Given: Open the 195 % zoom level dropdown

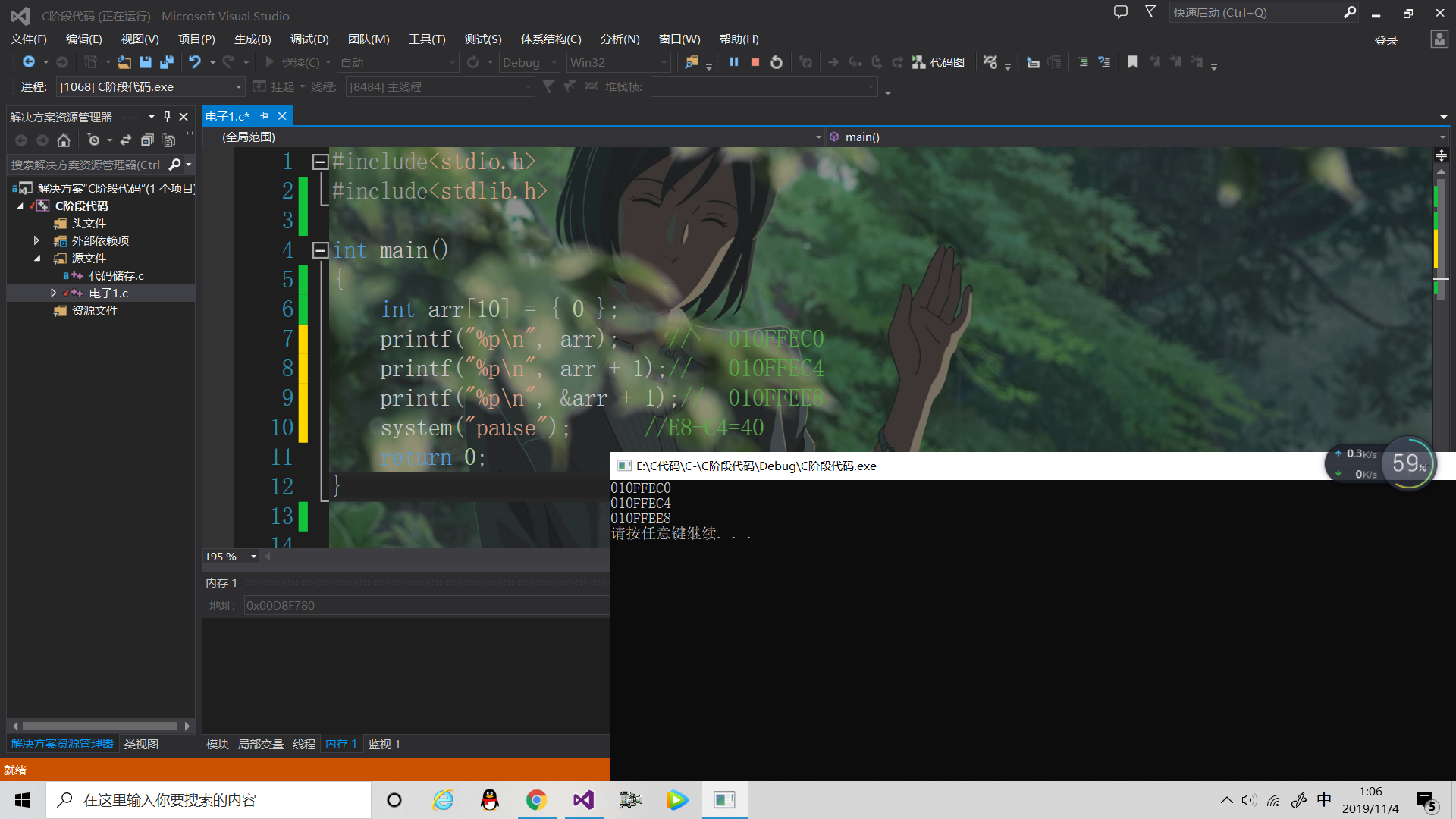Looking at the screenshot, I should point(253,557).
